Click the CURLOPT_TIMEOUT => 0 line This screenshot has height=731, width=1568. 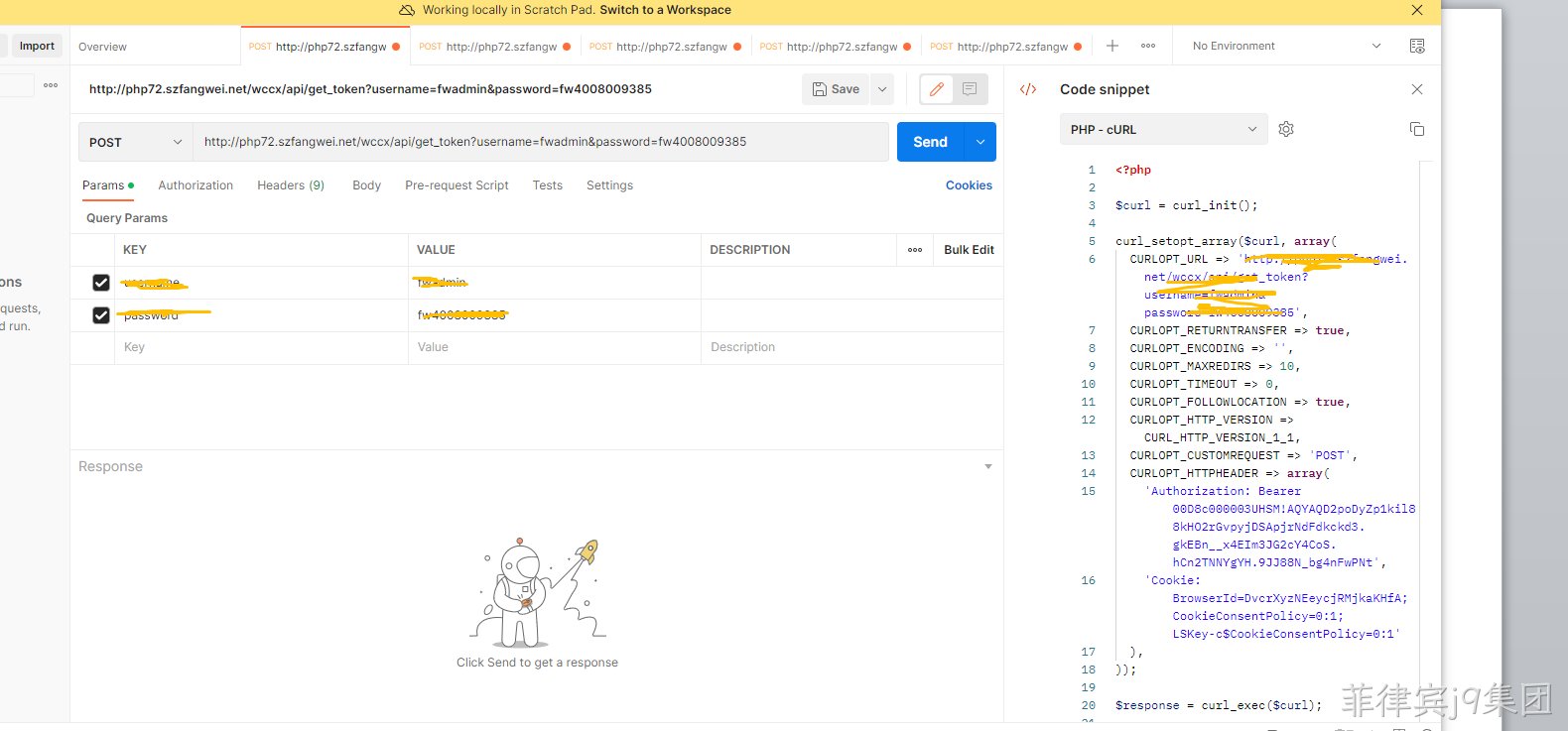pos(1205,384)
